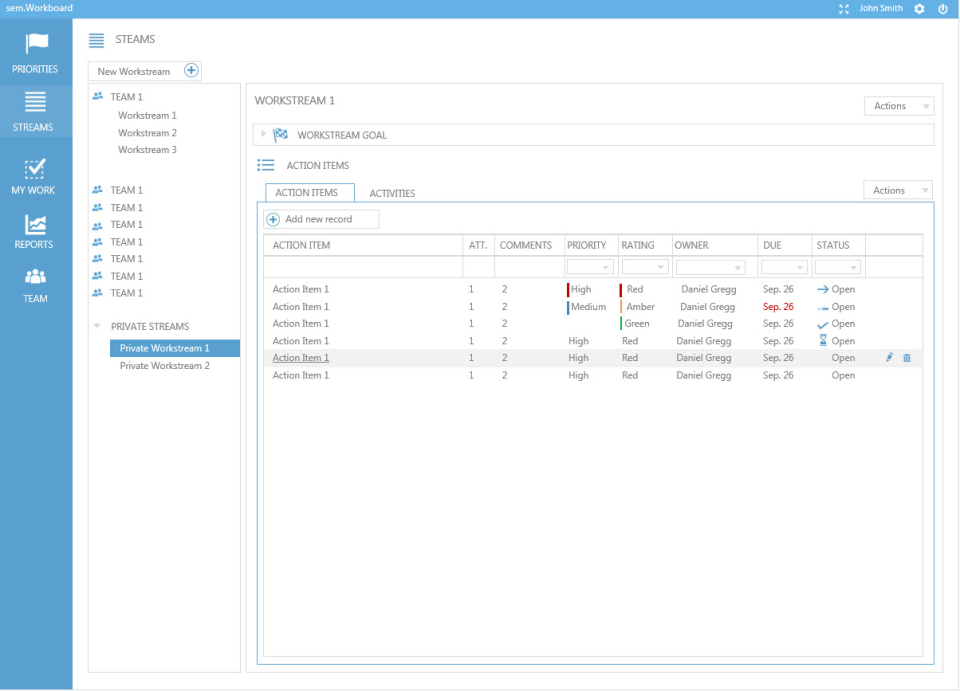Click the pencil edit icon on highlighted row
The width and height of the screenshot is (960, 691).
click(890, 357)
